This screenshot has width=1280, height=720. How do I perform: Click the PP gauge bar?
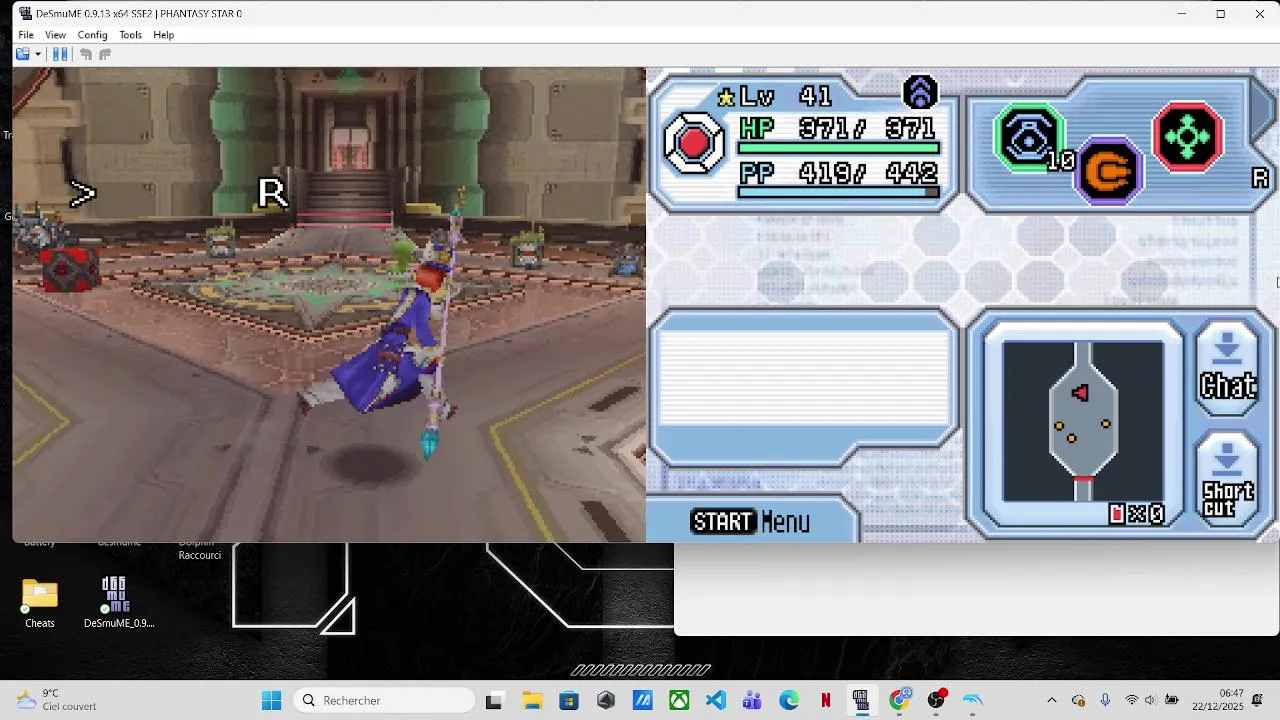[x=839, y=193]
